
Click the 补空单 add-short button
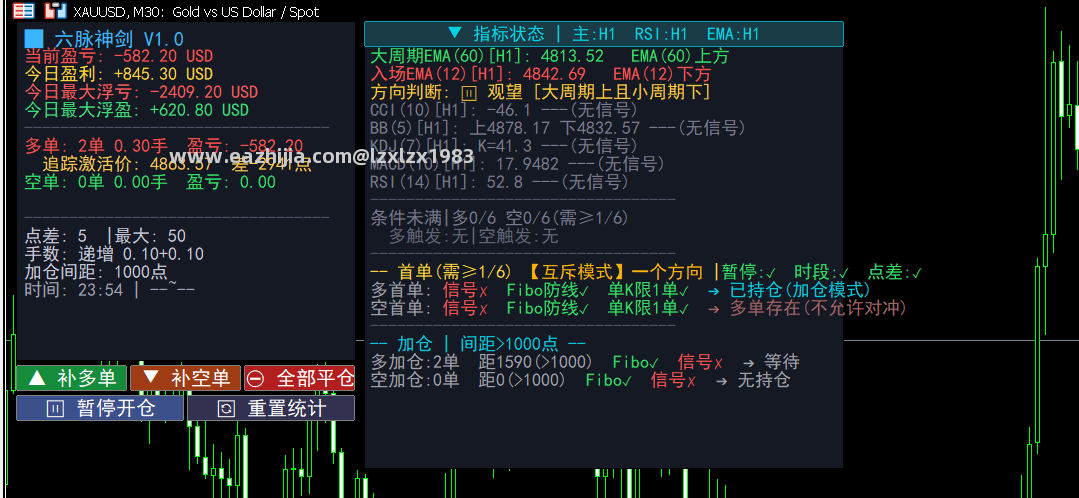click(x=185, y=378)
